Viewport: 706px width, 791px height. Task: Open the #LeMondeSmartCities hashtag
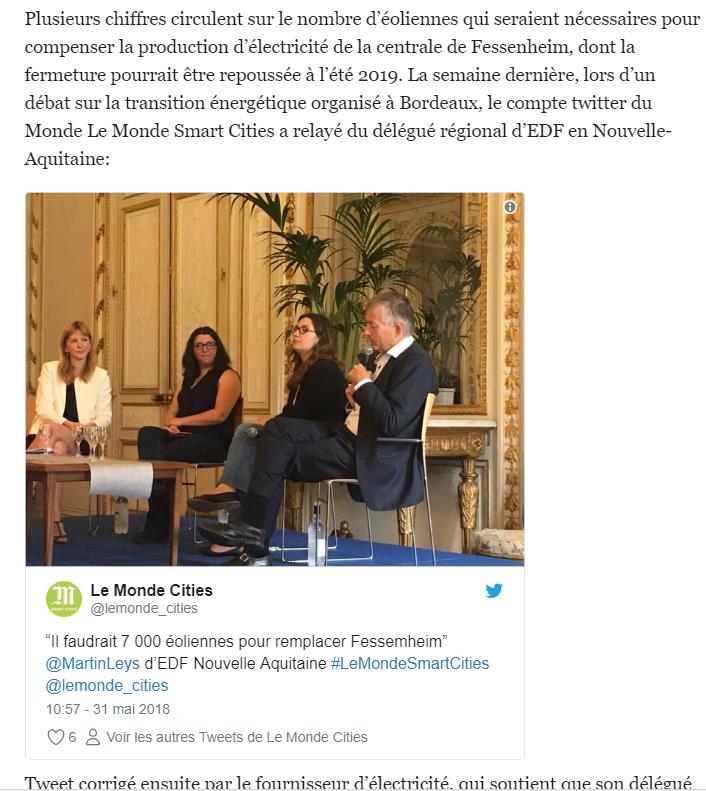tap(409, 663)
